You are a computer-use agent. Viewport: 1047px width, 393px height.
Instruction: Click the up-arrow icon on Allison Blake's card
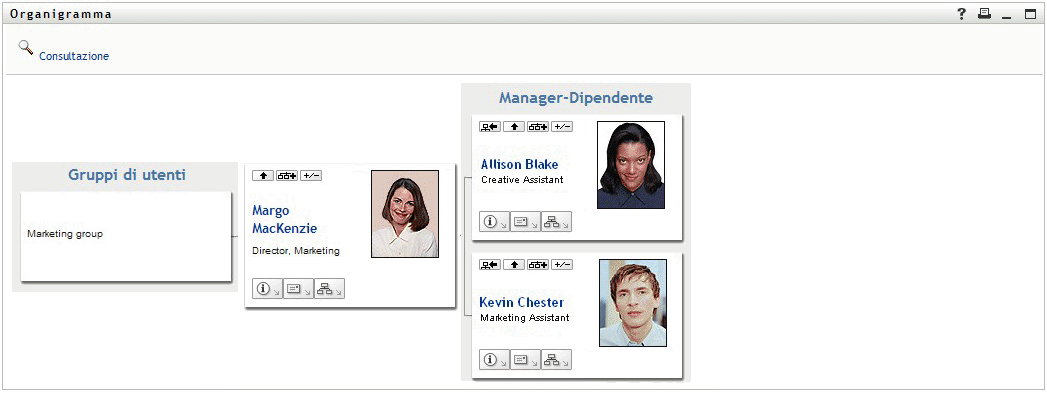click(x=514, y=127)
